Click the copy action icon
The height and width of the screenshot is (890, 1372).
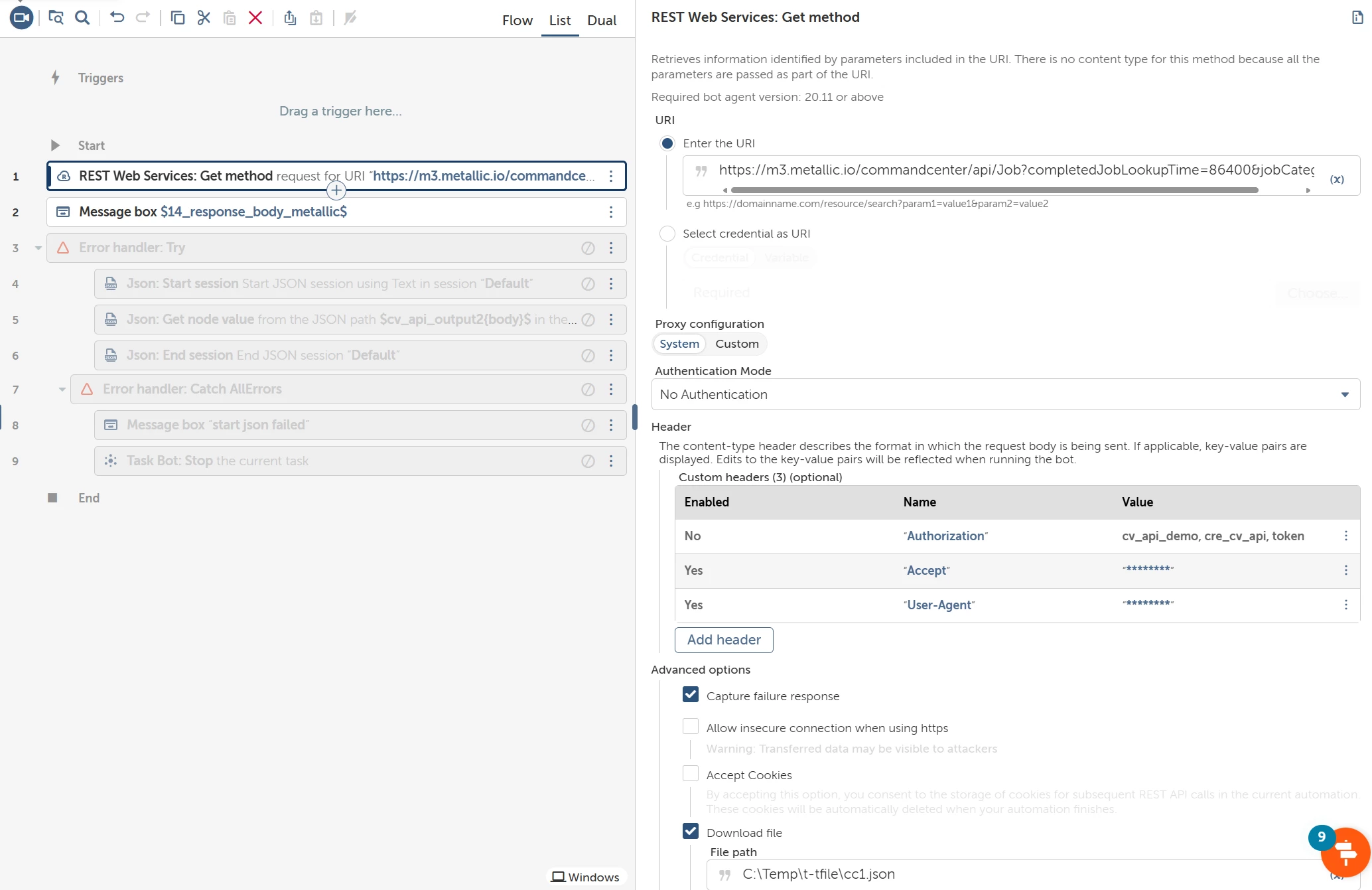click(x=177, y=18)
